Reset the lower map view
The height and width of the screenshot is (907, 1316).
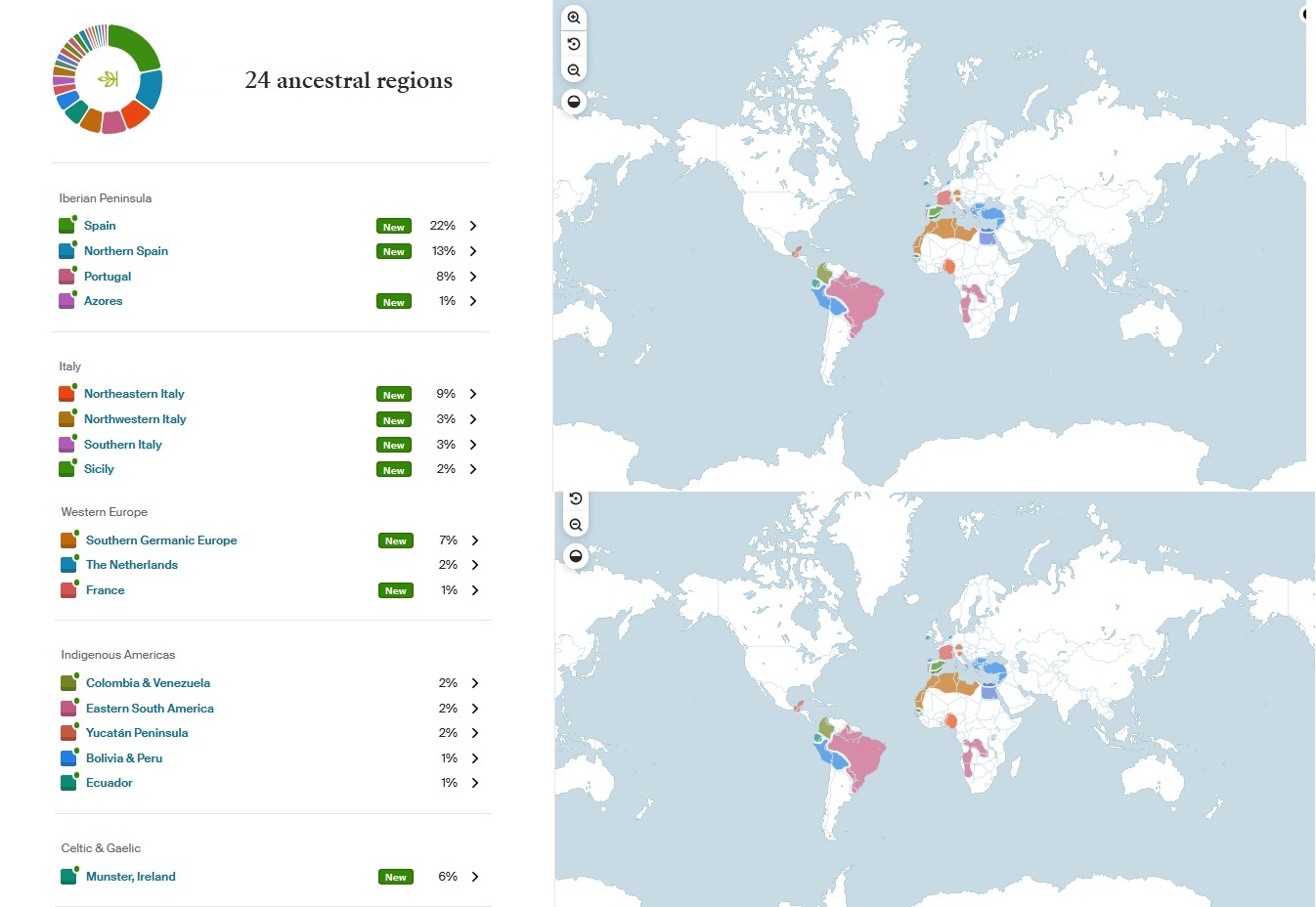576,498
